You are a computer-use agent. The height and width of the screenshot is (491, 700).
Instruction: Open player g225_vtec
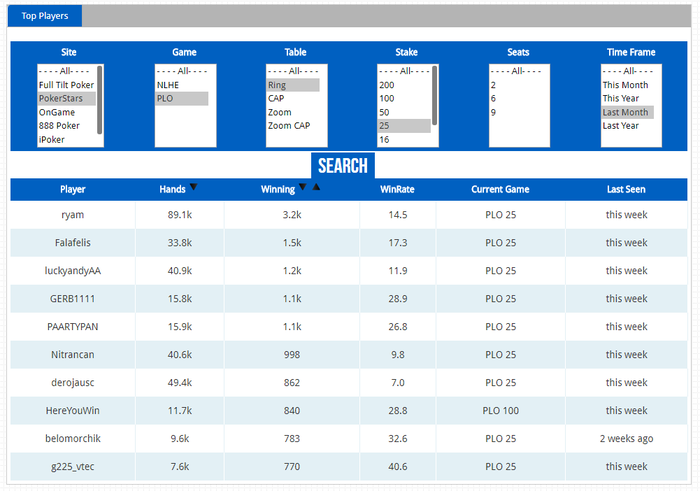[73, 467]
